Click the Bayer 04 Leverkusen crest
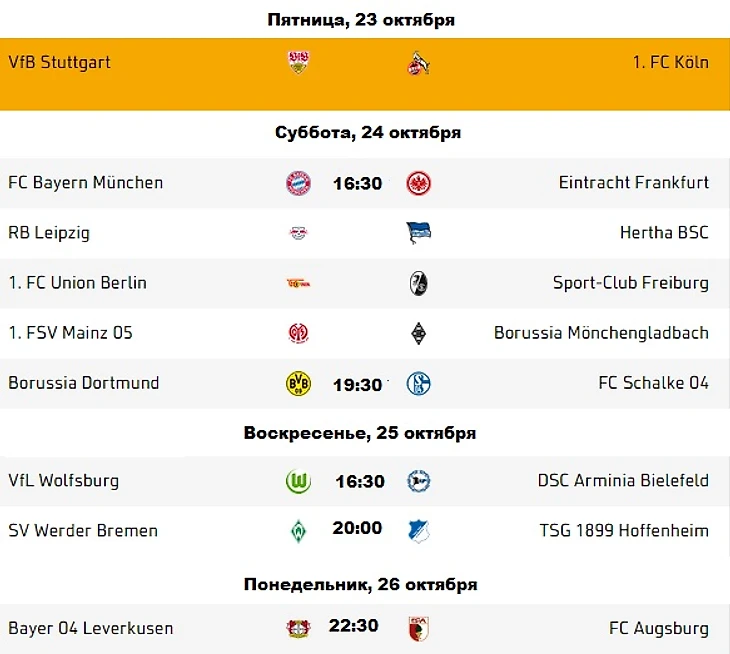This screenshot has height=654, width=730. 298,628
